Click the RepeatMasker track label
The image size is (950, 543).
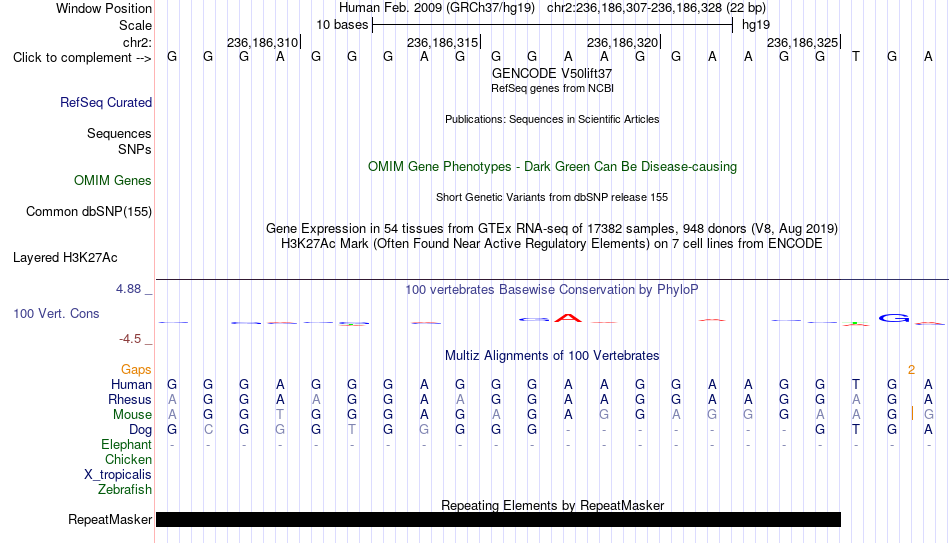110,519
